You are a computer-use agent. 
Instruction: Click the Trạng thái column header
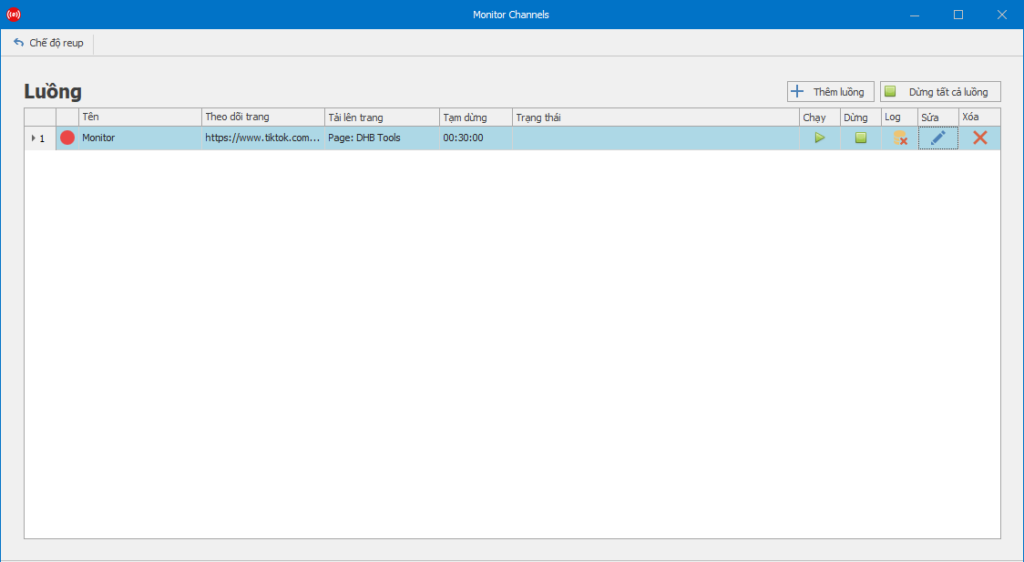click(x=655, y=117)
